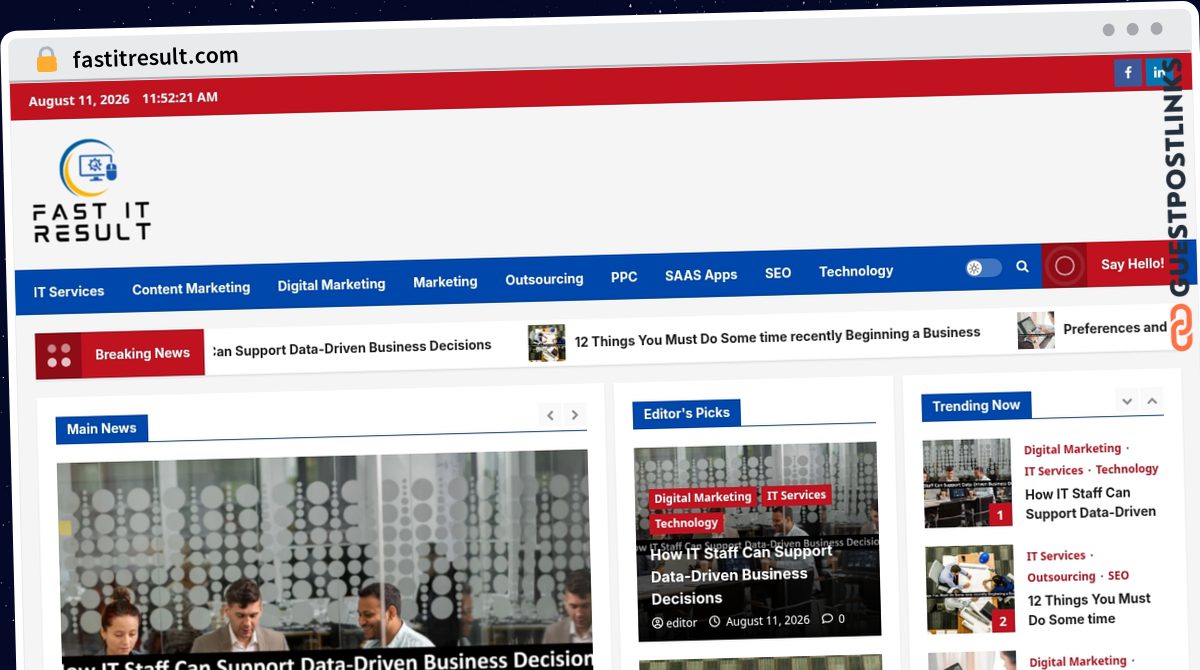Click the padlock icon in the address bar
This screenshot has width=1200, height=670.
[46, 59]
